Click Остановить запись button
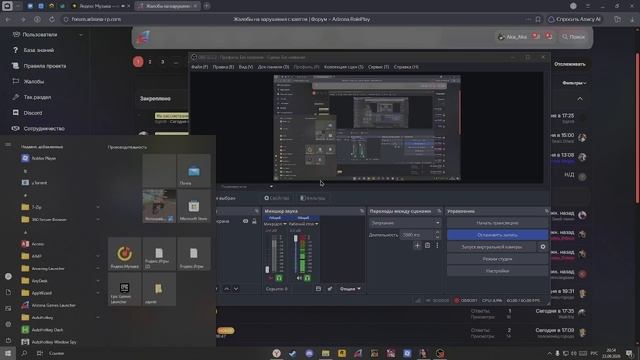The height and width of the screenshot is (360, 640). click(497, 235)
